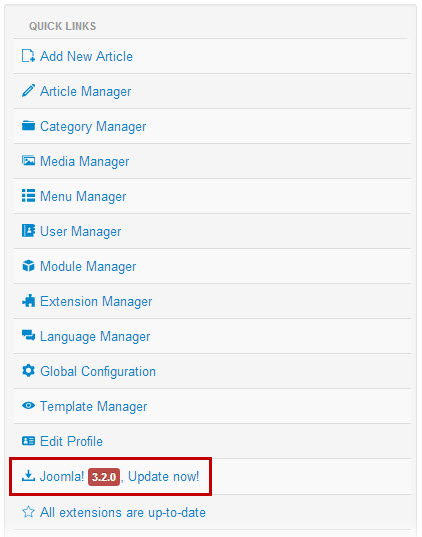Open the Add New Article link
This screenshot has height=537, width=422.
86,56
